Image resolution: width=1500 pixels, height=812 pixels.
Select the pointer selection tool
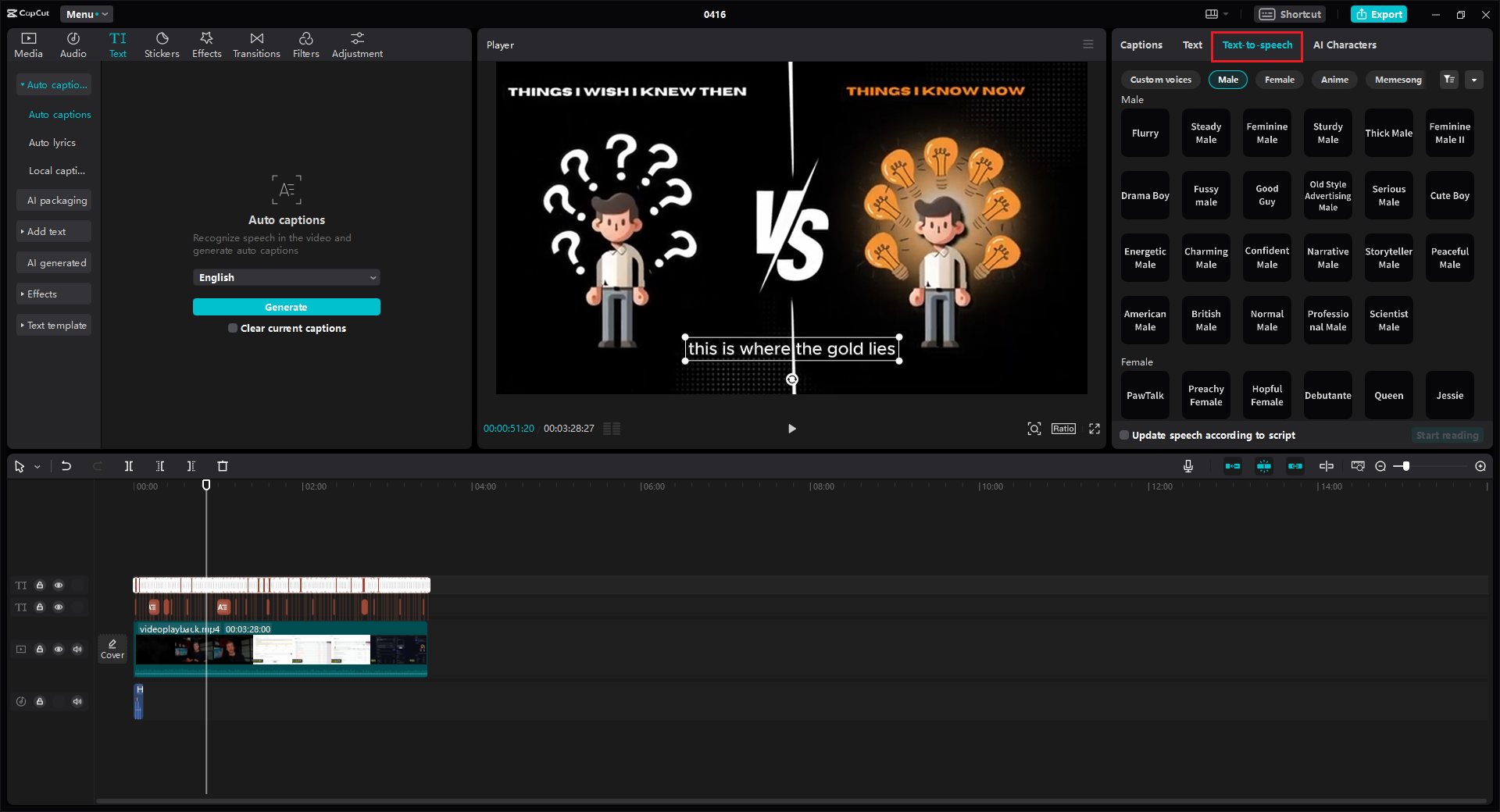20,466
